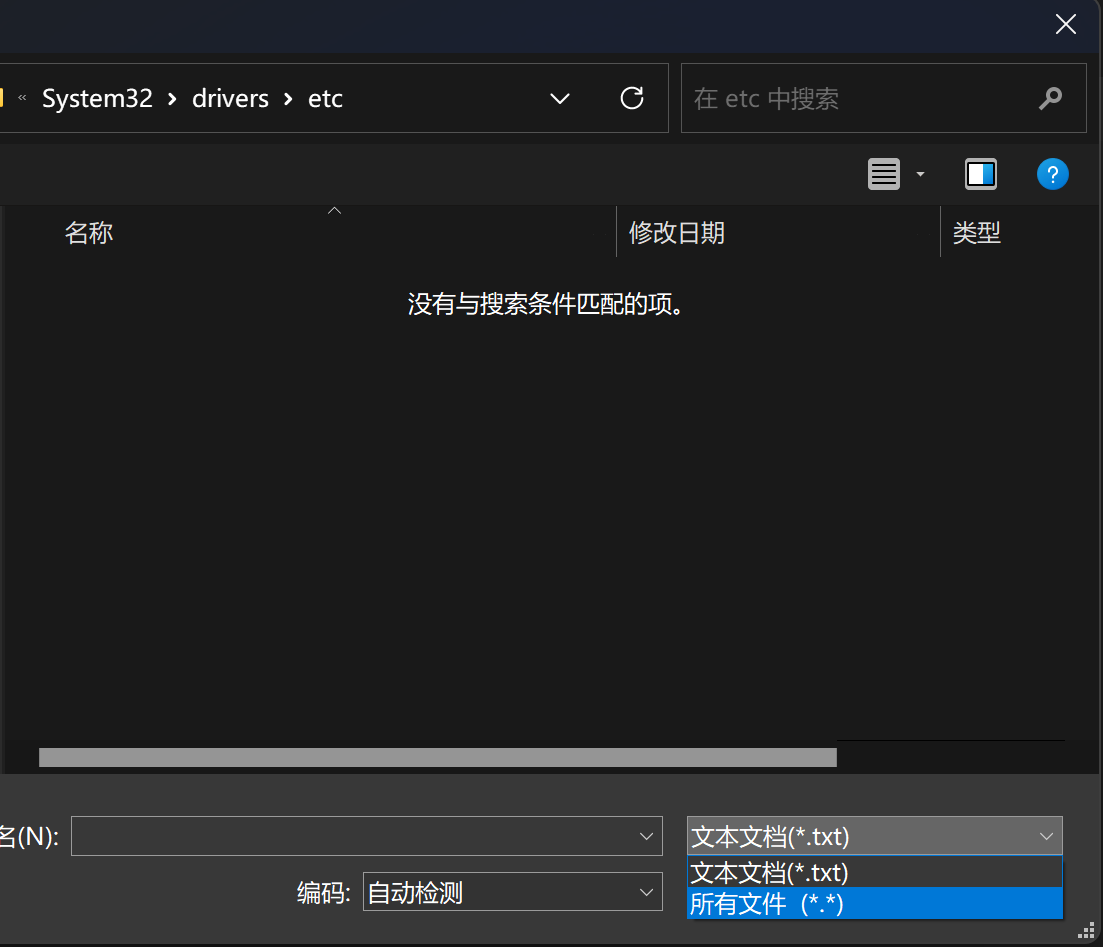Expand the chevron after System32
This screenshot has width=1103, height=947.
coord(173,99)
